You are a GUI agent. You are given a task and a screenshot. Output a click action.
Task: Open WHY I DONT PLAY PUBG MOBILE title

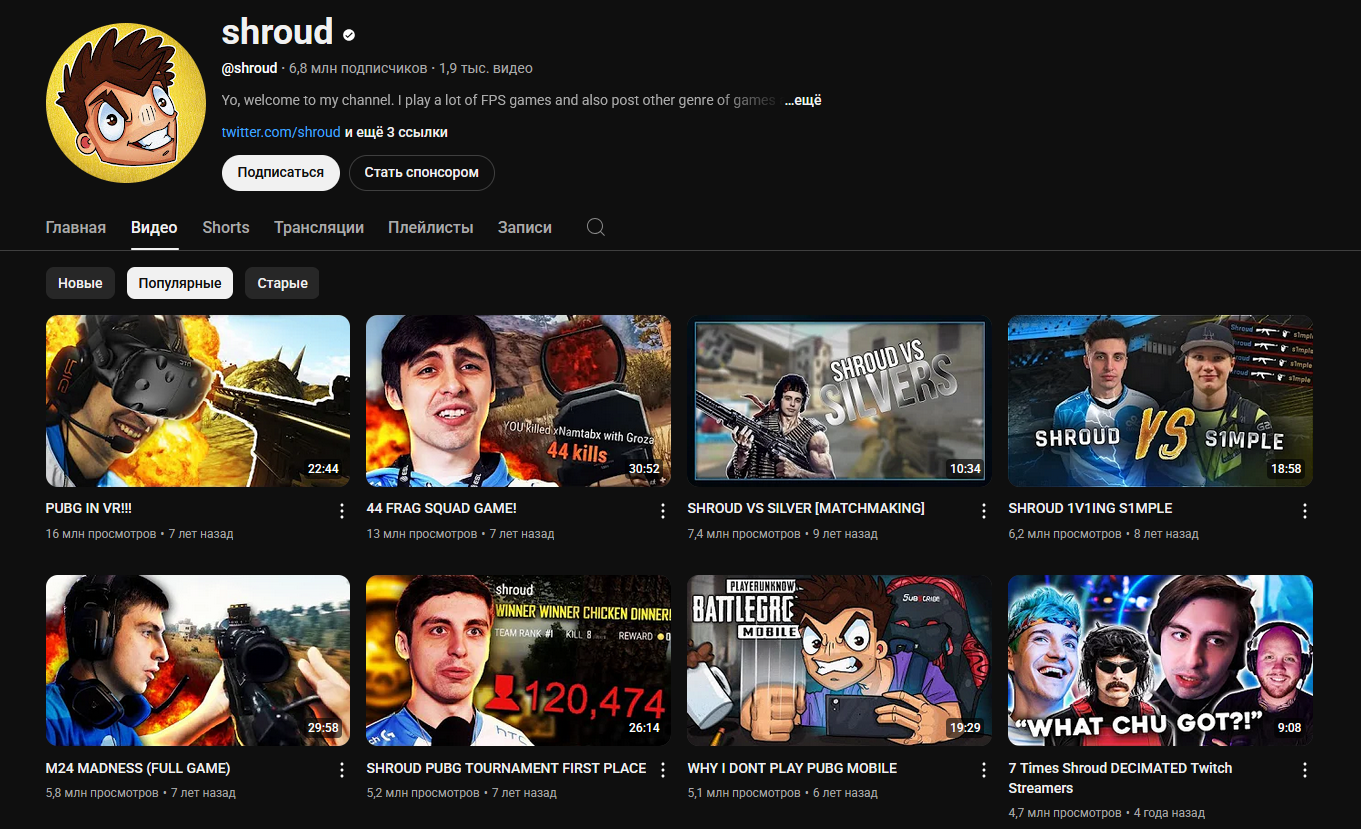[792, 768]
